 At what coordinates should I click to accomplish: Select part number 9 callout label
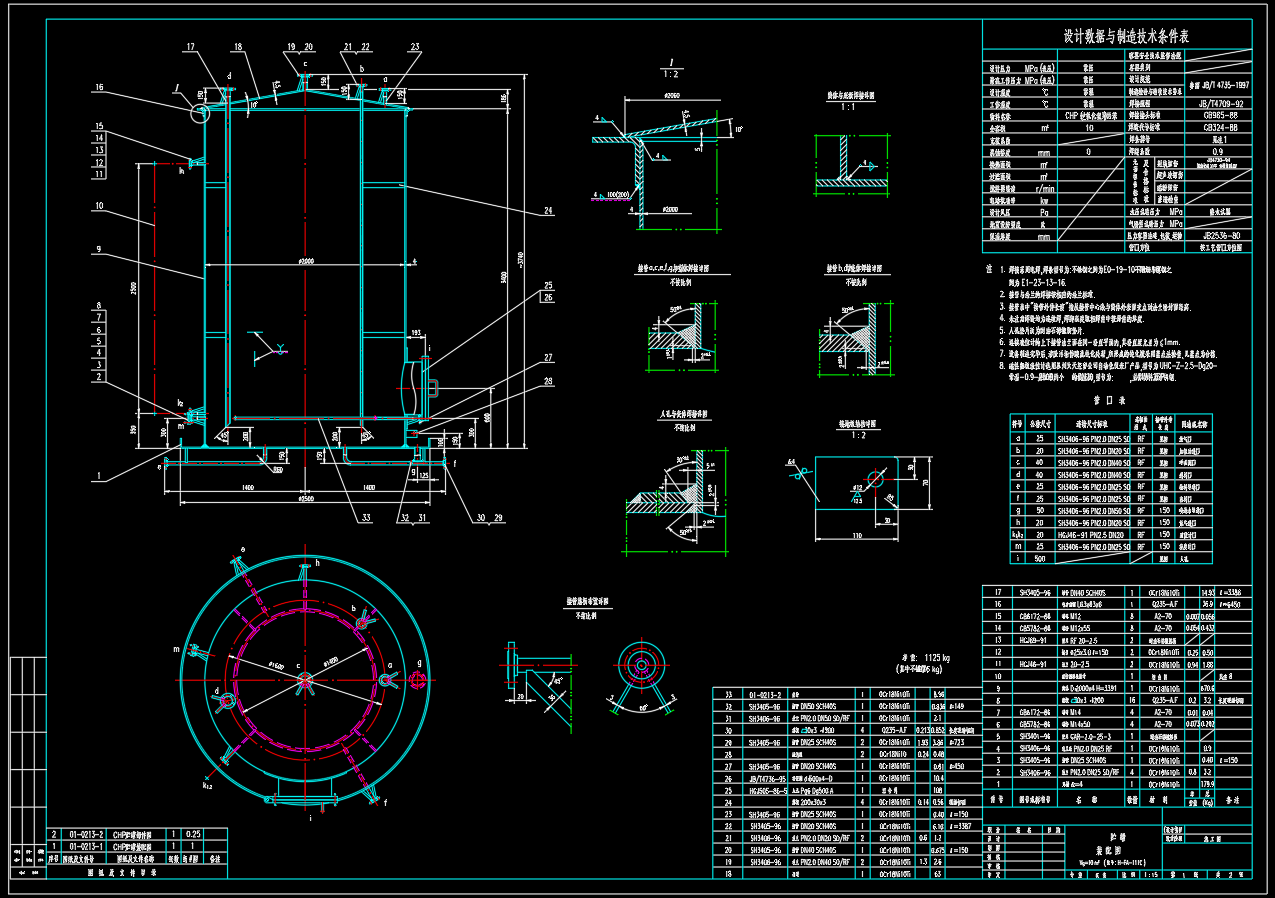pos(99,249)
